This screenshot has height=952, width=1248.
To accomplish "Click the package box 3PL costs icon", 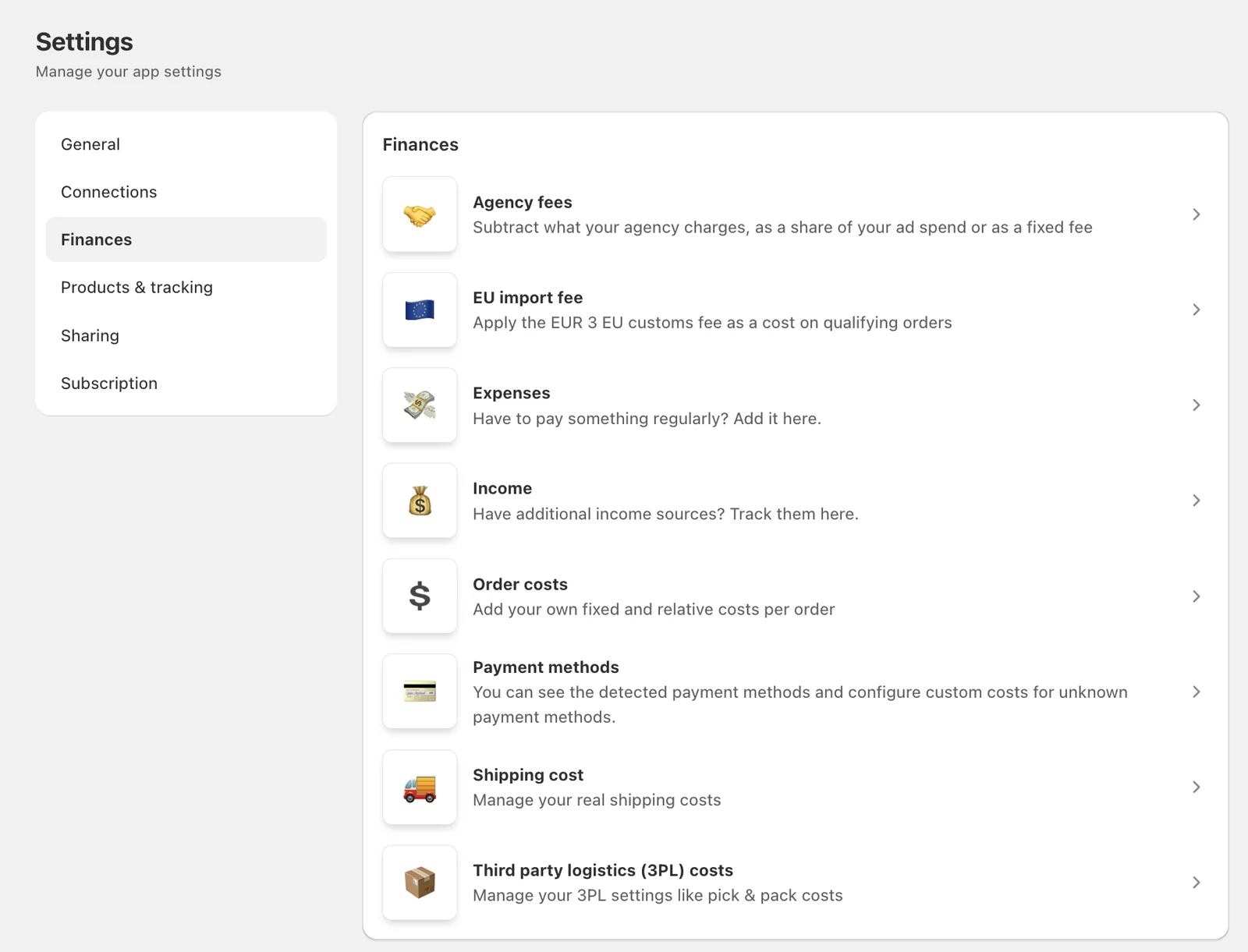I will pos(420,883).
